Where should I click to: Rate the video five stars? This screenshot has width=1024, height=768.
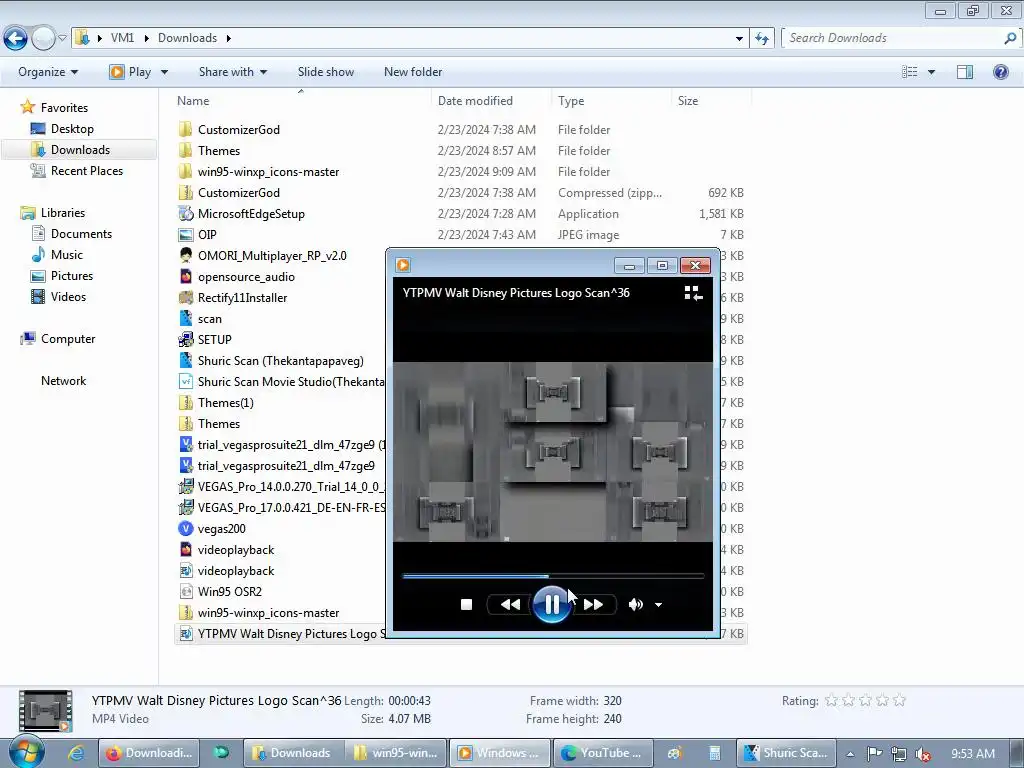pos(899,701)
